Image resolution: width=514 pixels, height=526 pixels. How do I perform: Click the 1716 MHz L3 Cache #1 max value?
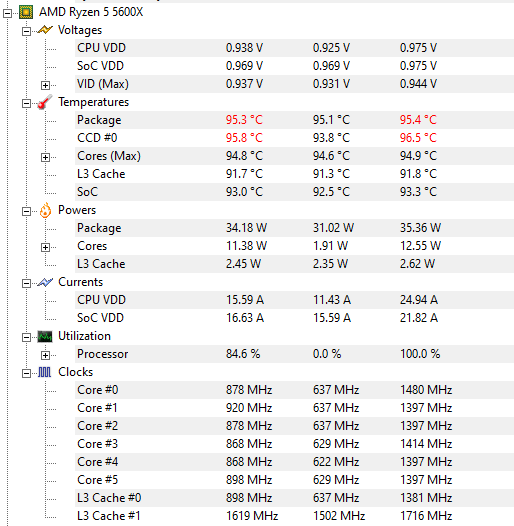coord(426,516)
